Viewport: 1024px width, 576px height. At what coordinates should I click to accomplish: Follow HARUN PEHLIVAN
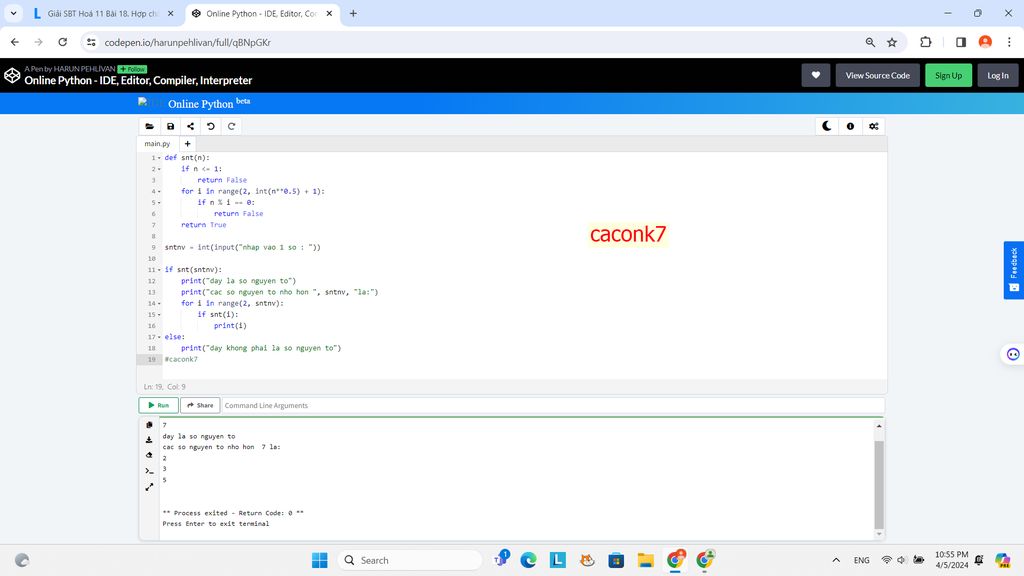[133, 69]
